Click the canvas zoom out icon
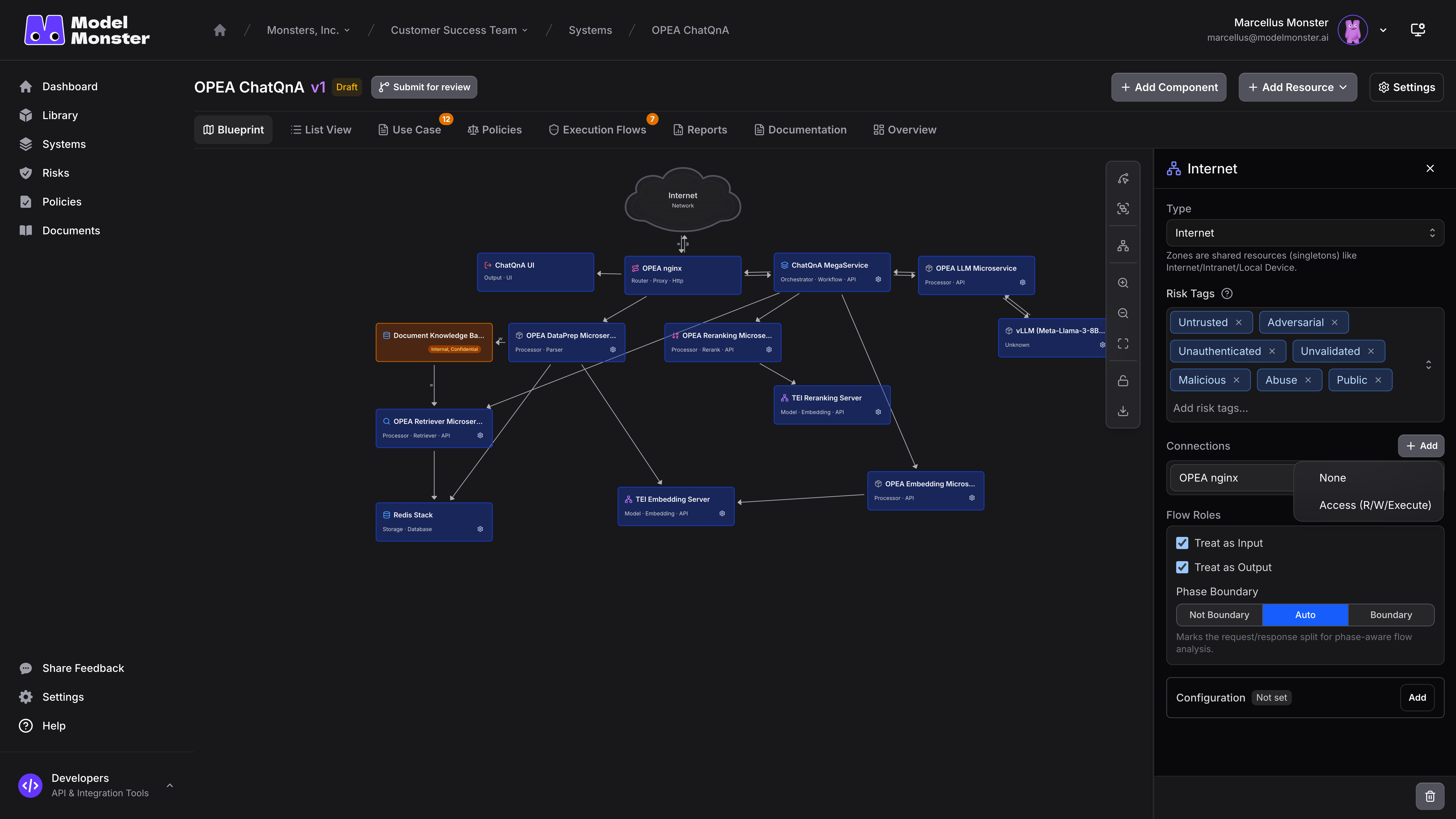 (x=1123, y=313)
